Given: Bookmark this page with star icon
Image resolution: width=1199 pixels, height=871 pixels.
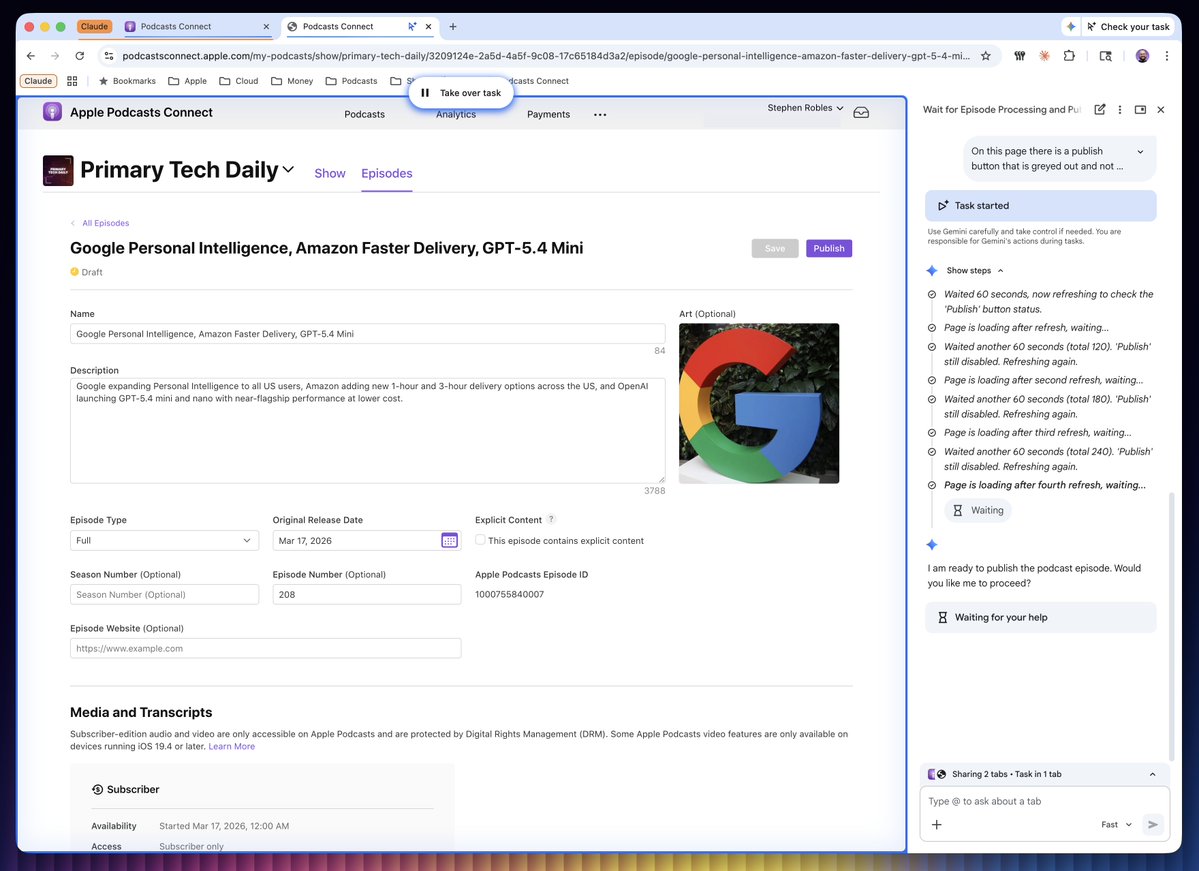Looking at the screenshot, I should (x=986, y=56).
